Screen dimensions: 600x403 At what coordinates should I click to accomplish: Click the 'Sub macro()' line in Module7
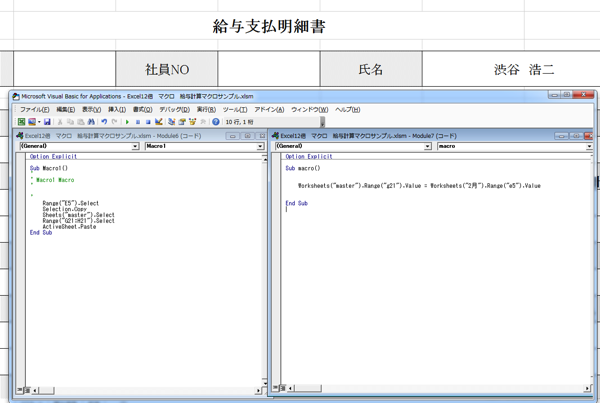pos(303,168)
